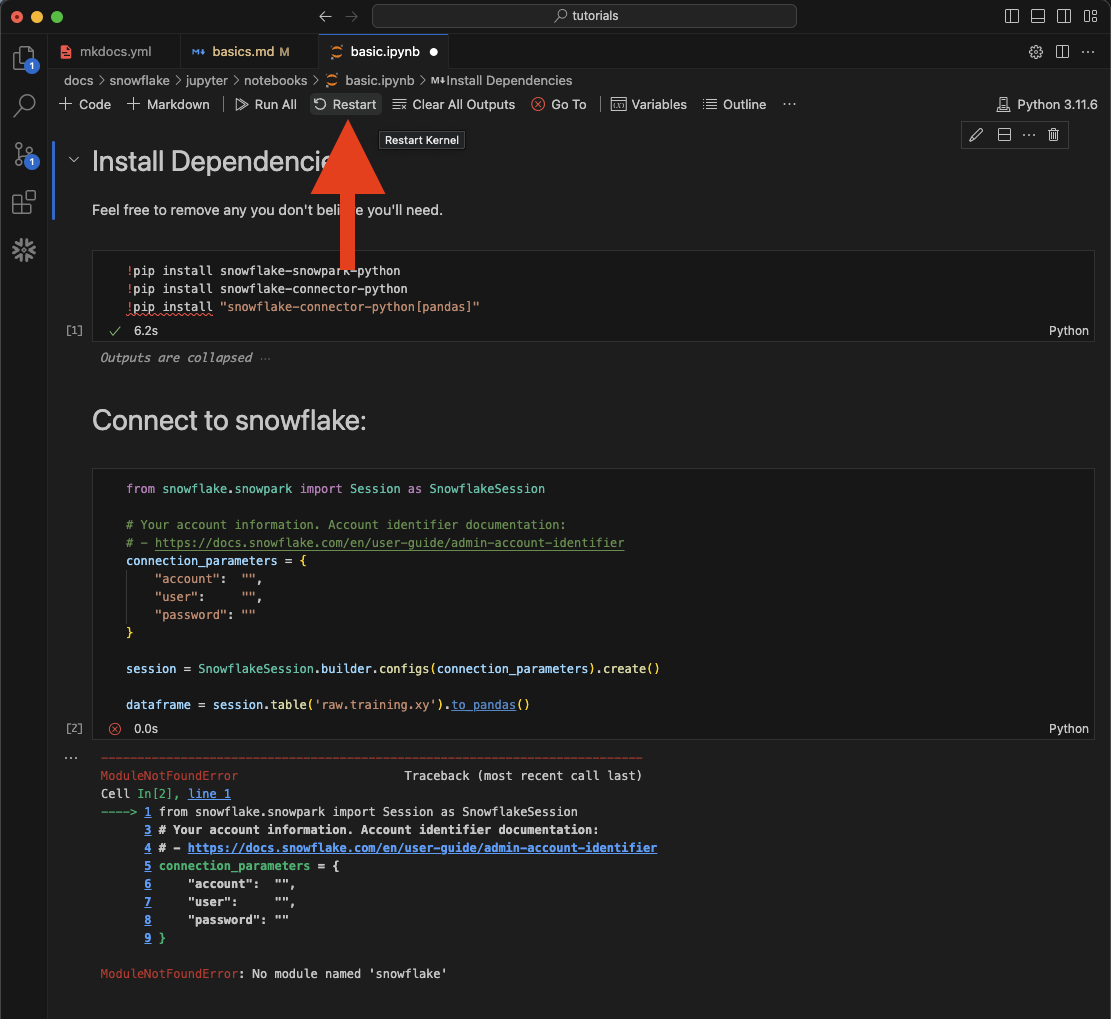
Task: Click the tutorials command center search box
Action: (584, 16)
